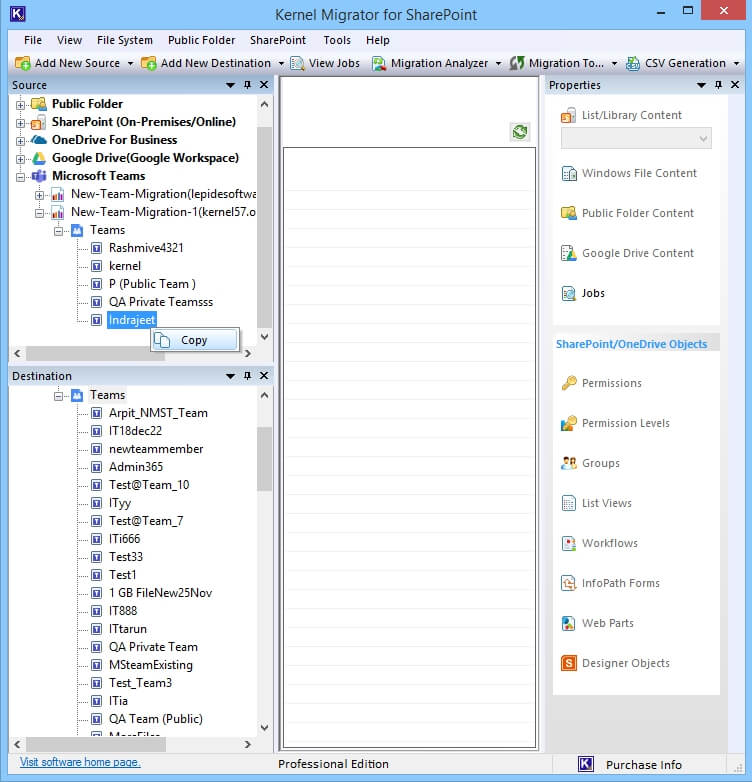Screen dimensions: 752x782
Task: Expand the OneDrive For Business node
Action: click(20, 141)
